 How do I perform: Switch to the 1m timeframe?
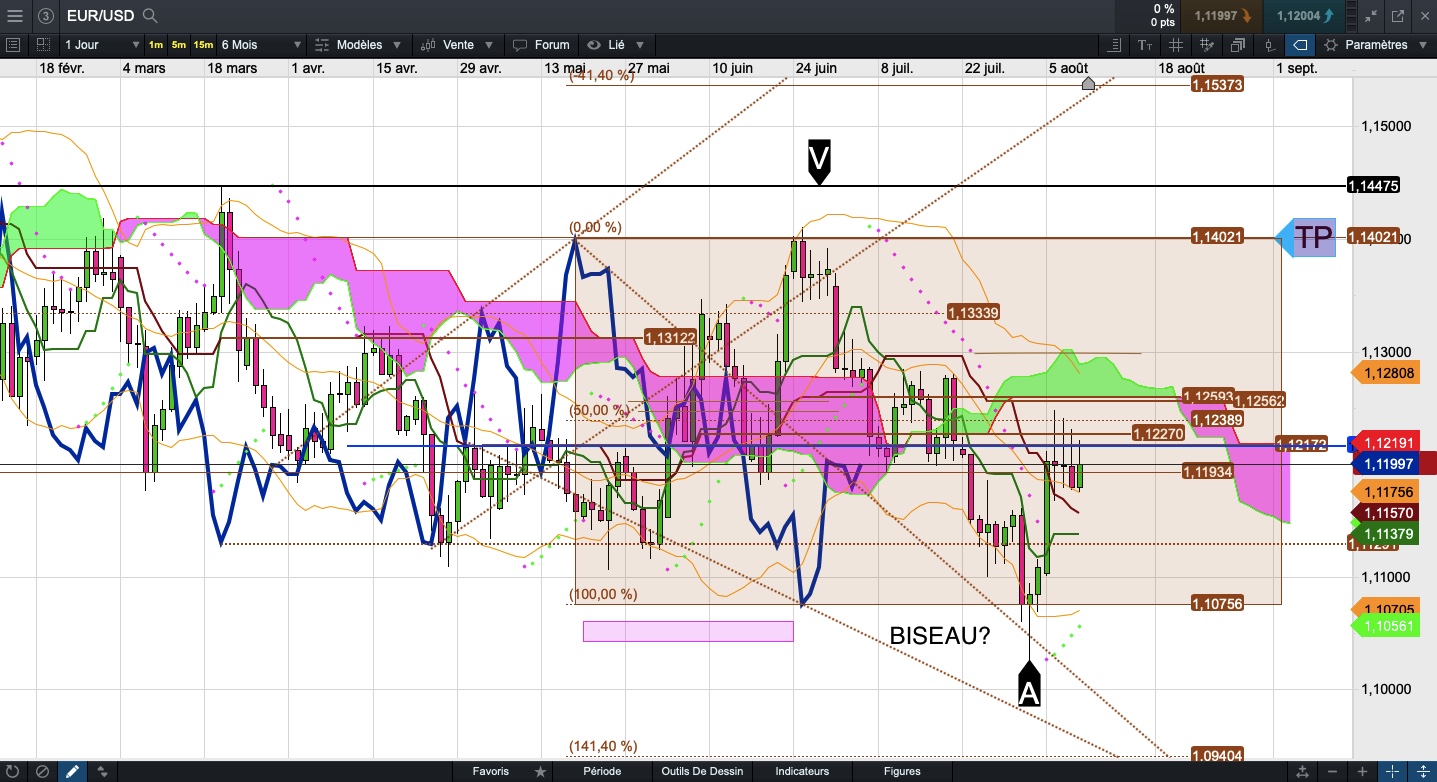156,45
